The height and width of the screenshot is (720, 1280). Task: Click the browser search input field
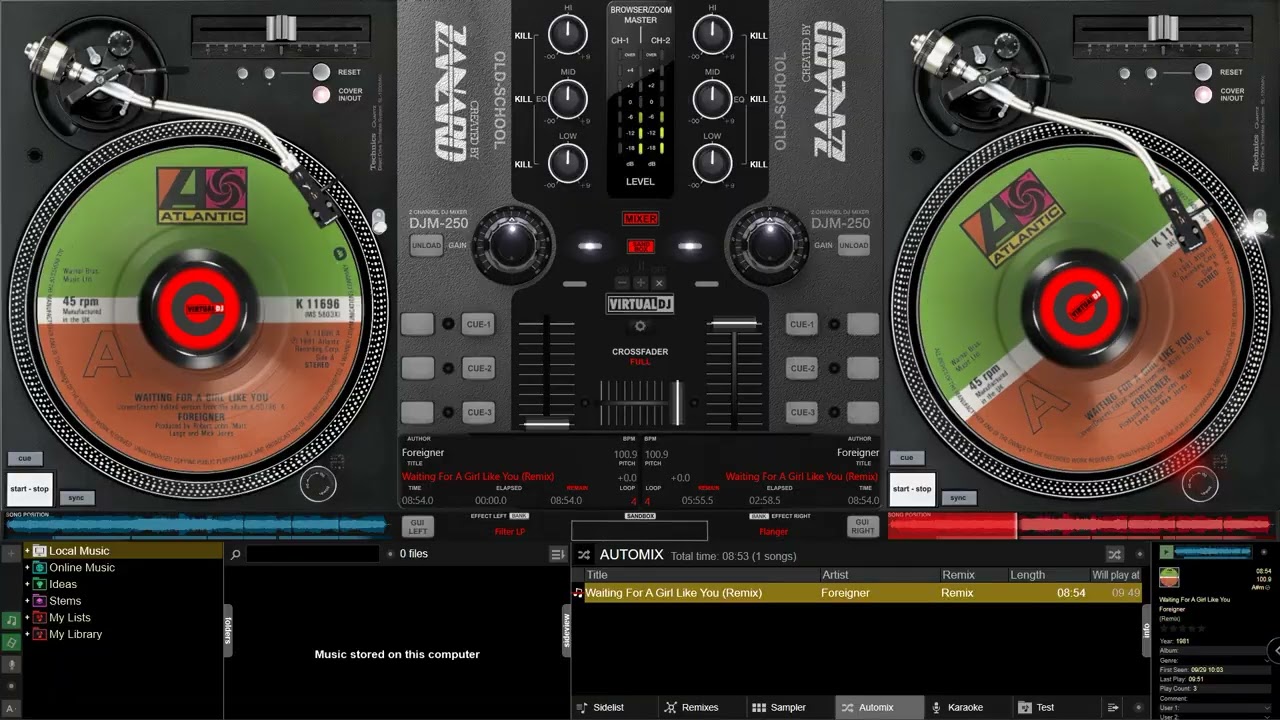click(x=314, y=554)
